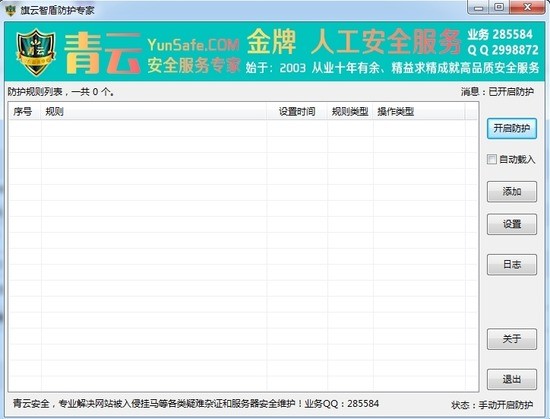Screen dimensions: 550x419
Task: Sort by the 规则 column header
Action: pos(154,111)
